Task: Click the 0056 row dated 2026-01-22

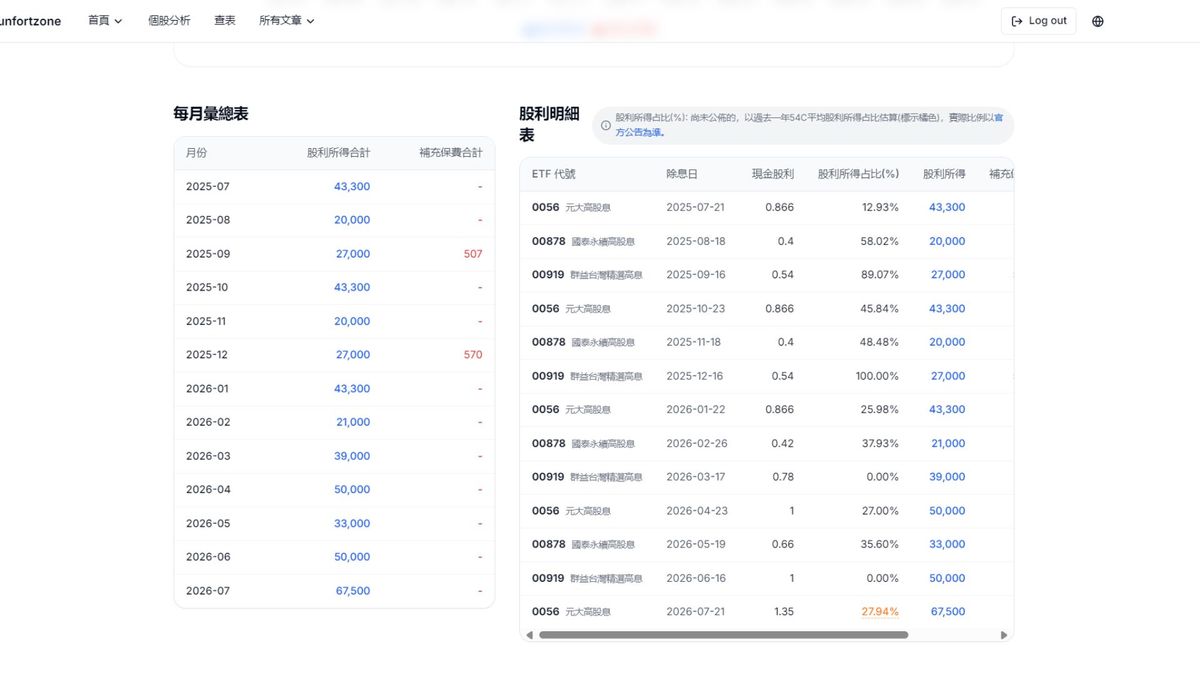Action: click(x=766, y=410)
